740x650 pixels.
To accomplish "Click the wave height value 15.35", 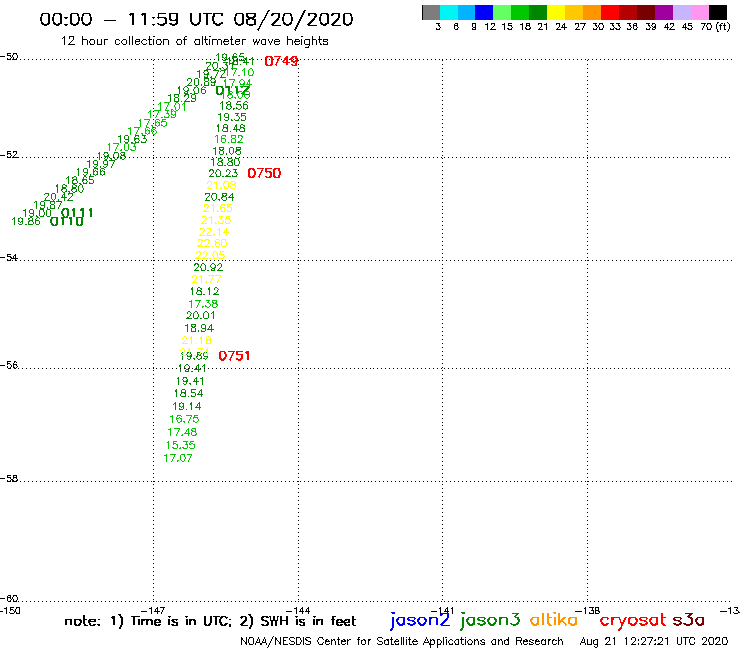I will coord(180,445).
